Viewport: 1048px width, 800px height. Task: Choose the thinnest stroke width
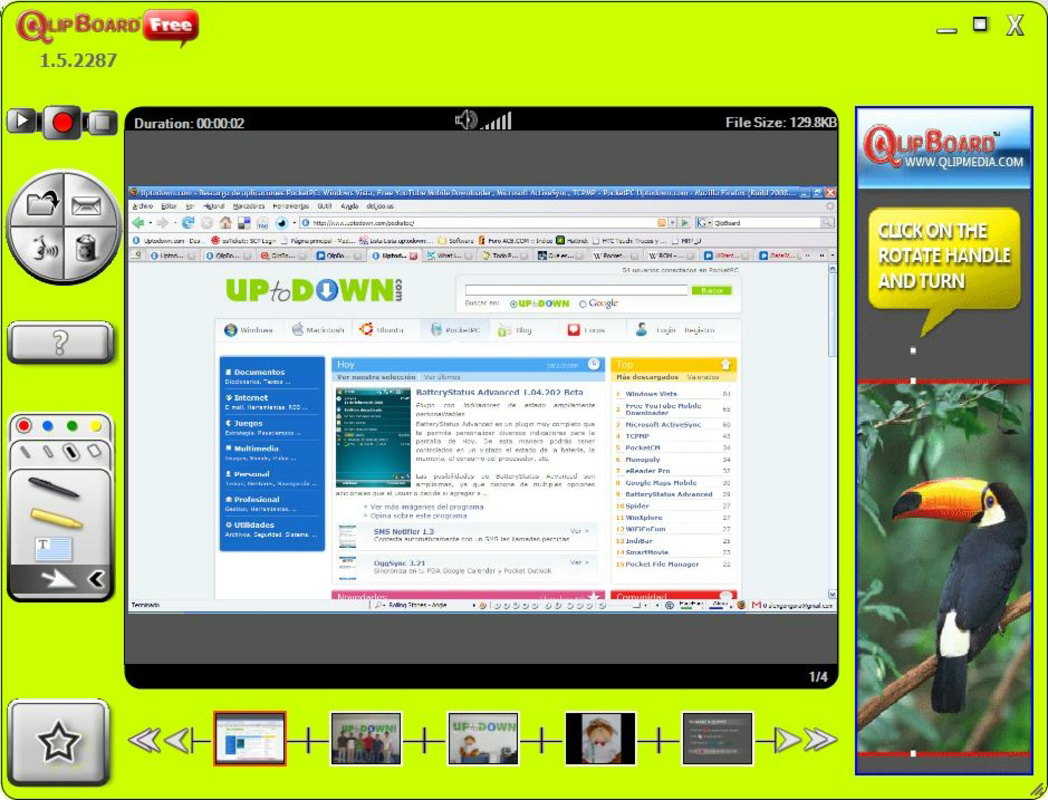click(25, 452)
